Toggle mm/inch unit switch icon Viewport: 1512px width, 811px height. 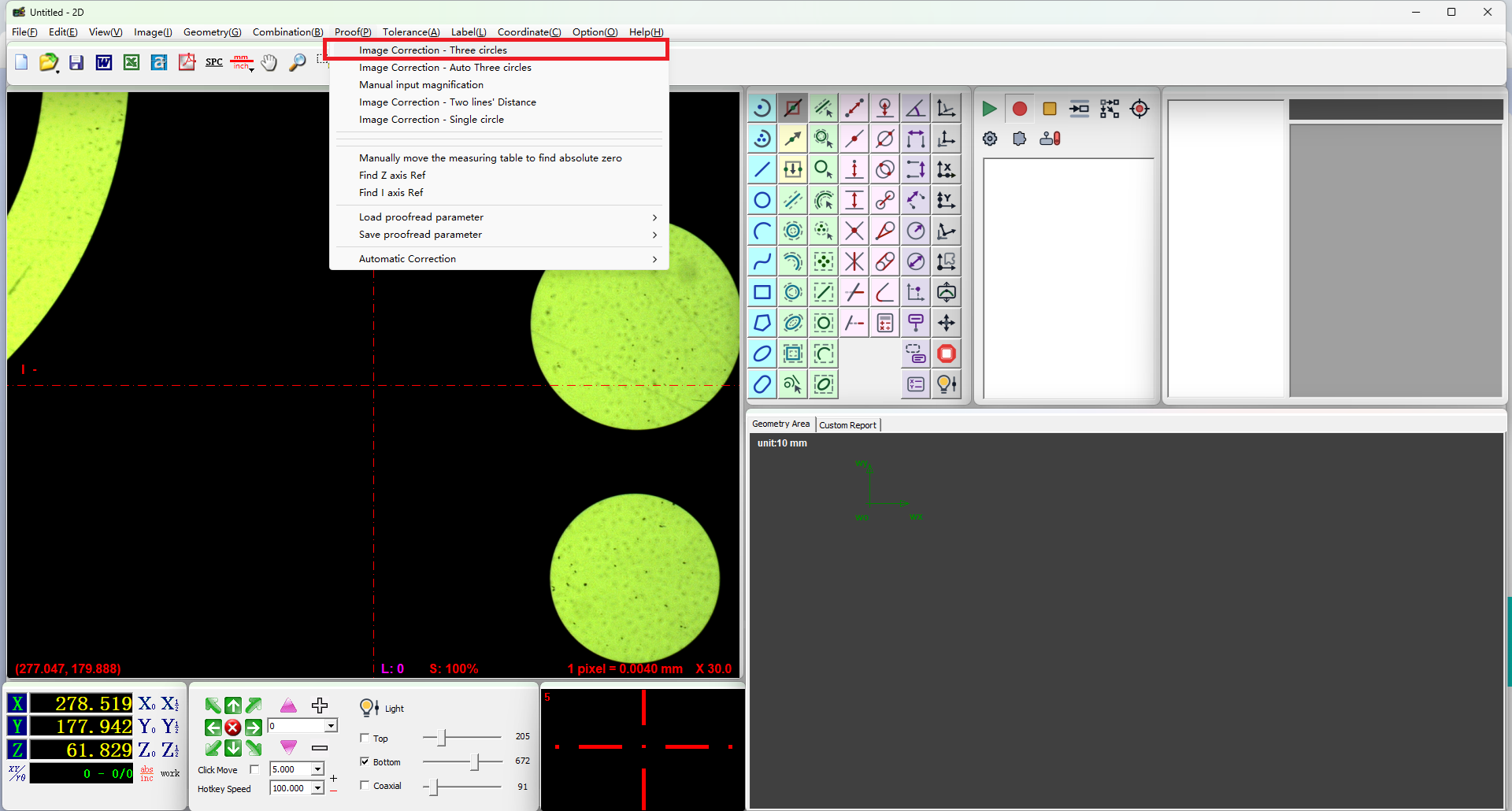[x=242, y=63]
